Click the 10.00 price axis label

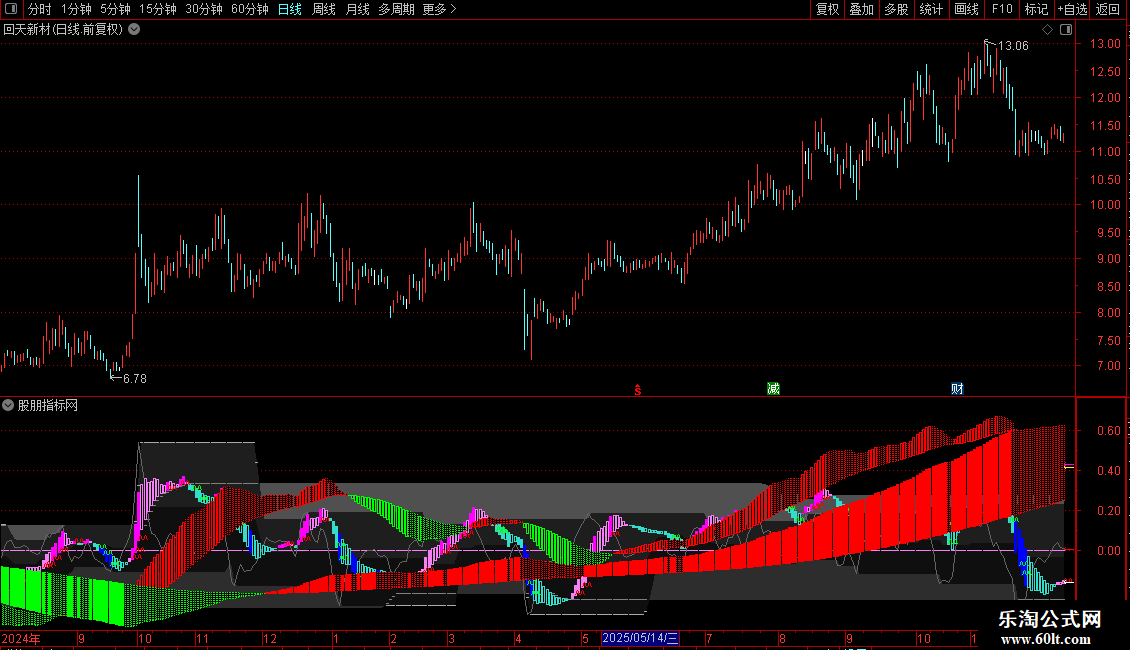coord(1105,205)
